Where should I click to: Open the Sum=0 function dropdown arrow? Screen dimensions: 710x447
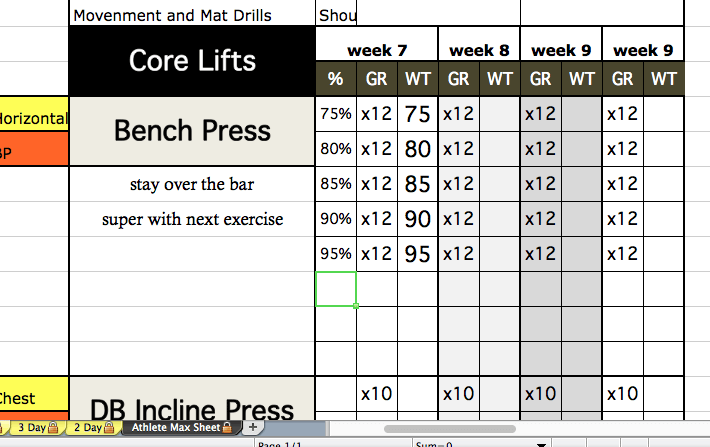541,444
